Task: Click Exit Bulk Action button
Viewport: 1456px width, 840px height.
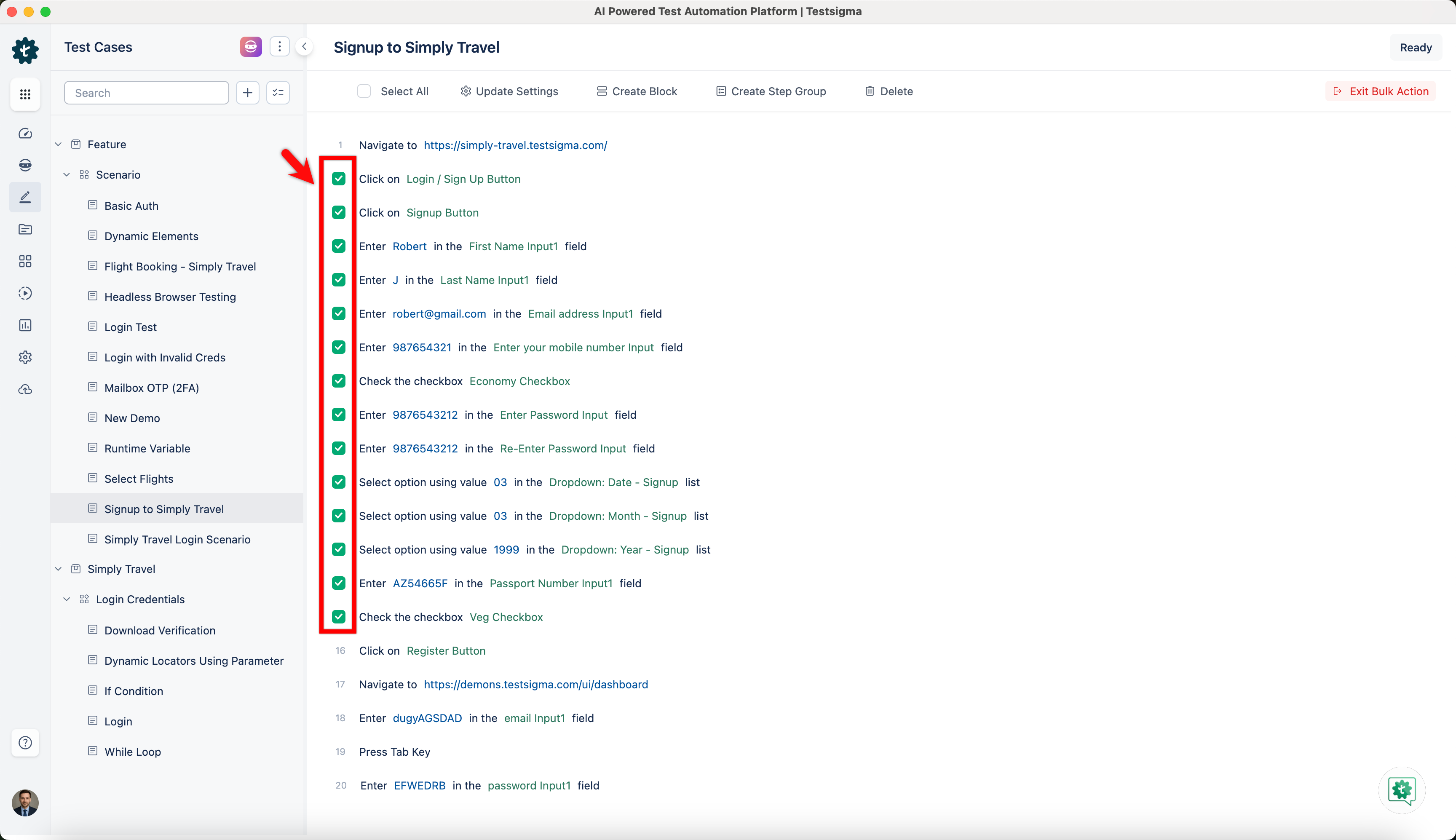Action: (x=1381, y=91)
